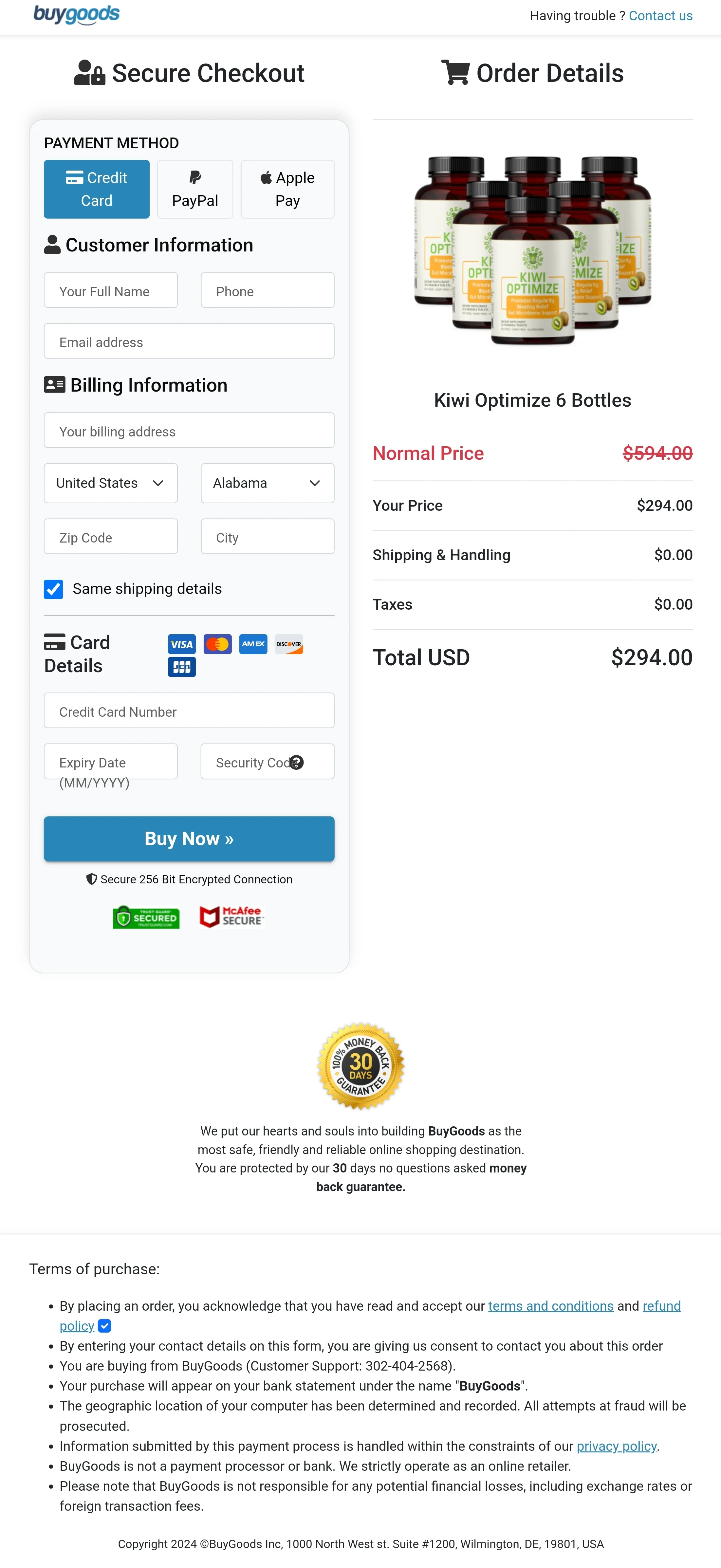The height and width of the screenshot is (1568, 721).
Task: Open the United States selector chevron
Action: coord(159,483)
